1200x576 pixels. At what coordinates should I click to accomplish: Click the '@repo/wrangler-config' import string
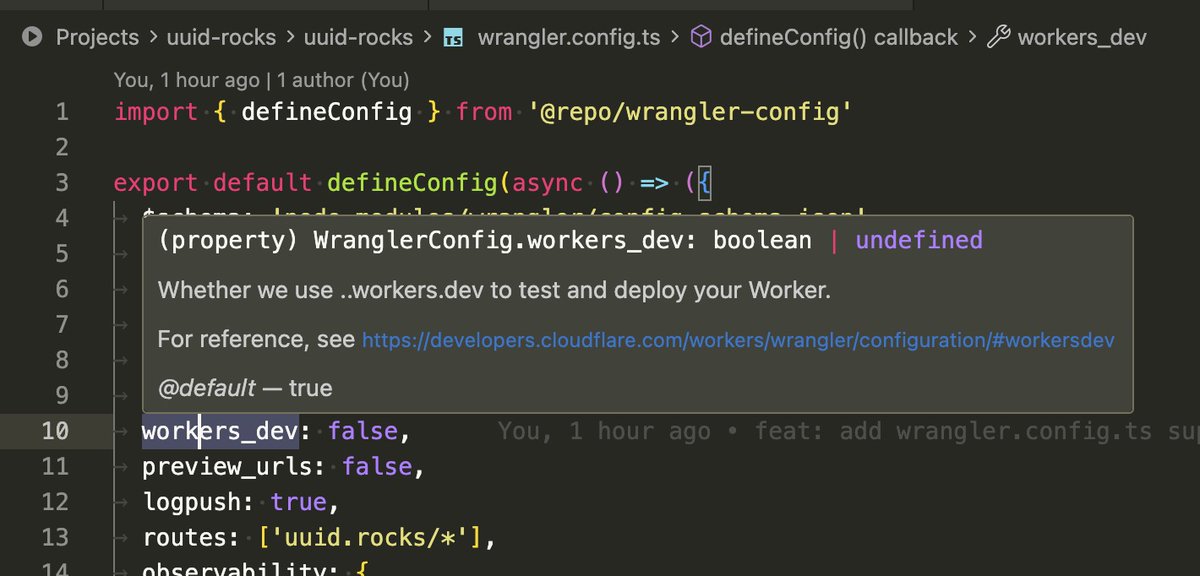coord(689,112)
